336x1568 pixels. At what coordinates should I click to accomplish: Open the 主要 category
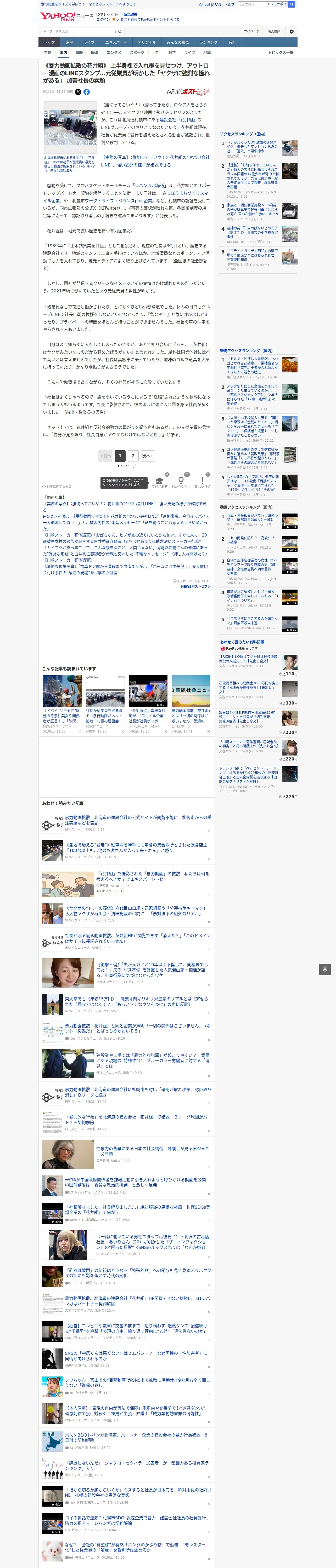coord(48,52)
